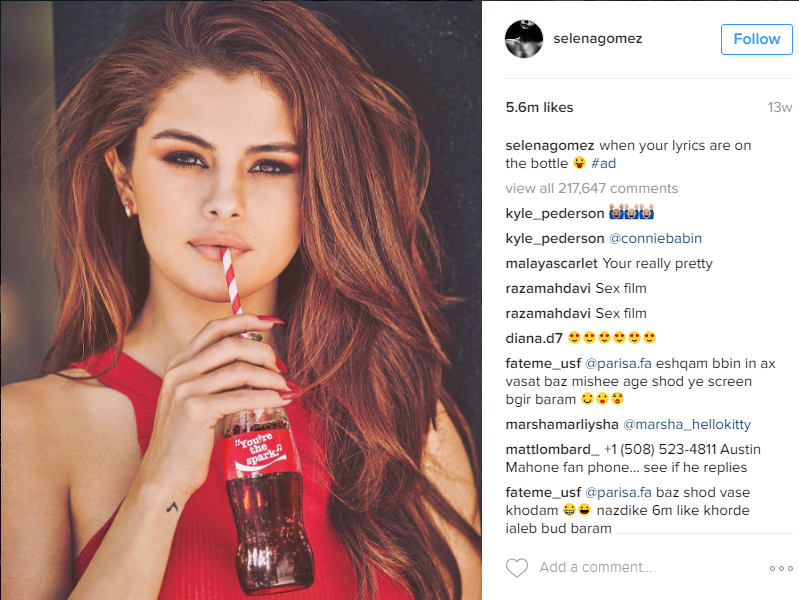Click the selenagomez profile avatar
The width and height of the screenshot is (799, 600).
[x=524, y=39]
